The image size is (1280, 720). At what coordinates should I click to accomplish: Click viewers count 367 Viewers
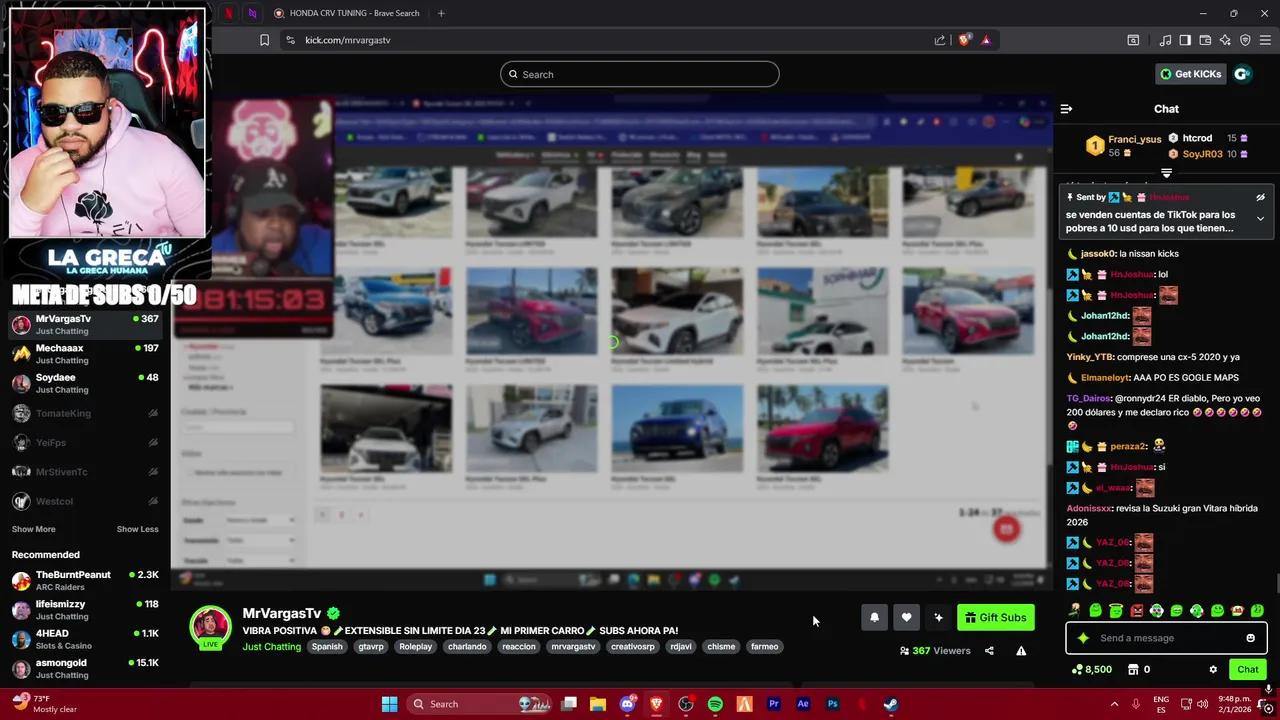[935, 651]
